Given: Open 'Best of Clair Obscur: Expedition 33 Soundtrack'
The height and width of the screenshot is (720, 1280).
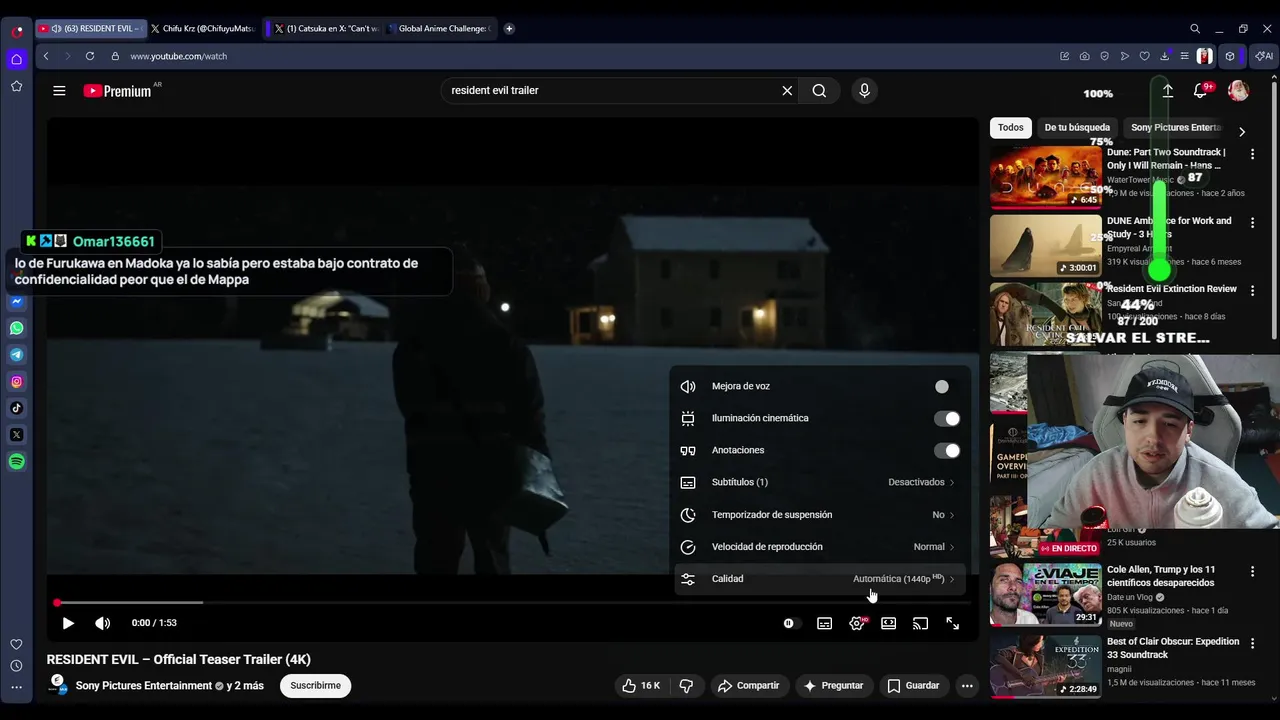Looking at the screenshot, I should (x=1173, y=648).
